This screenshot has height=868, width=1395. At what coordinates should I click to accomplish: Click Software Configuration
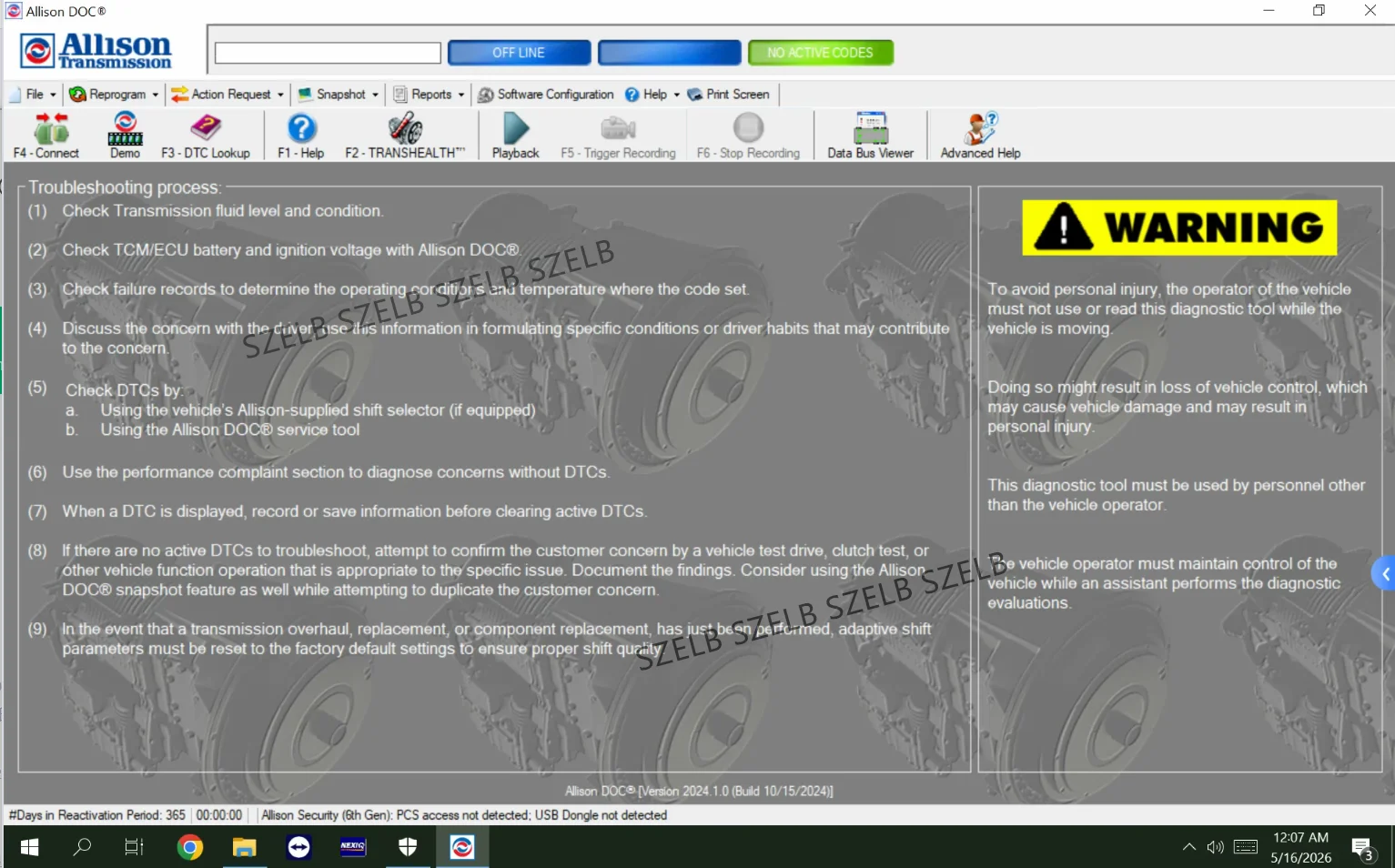546,95
